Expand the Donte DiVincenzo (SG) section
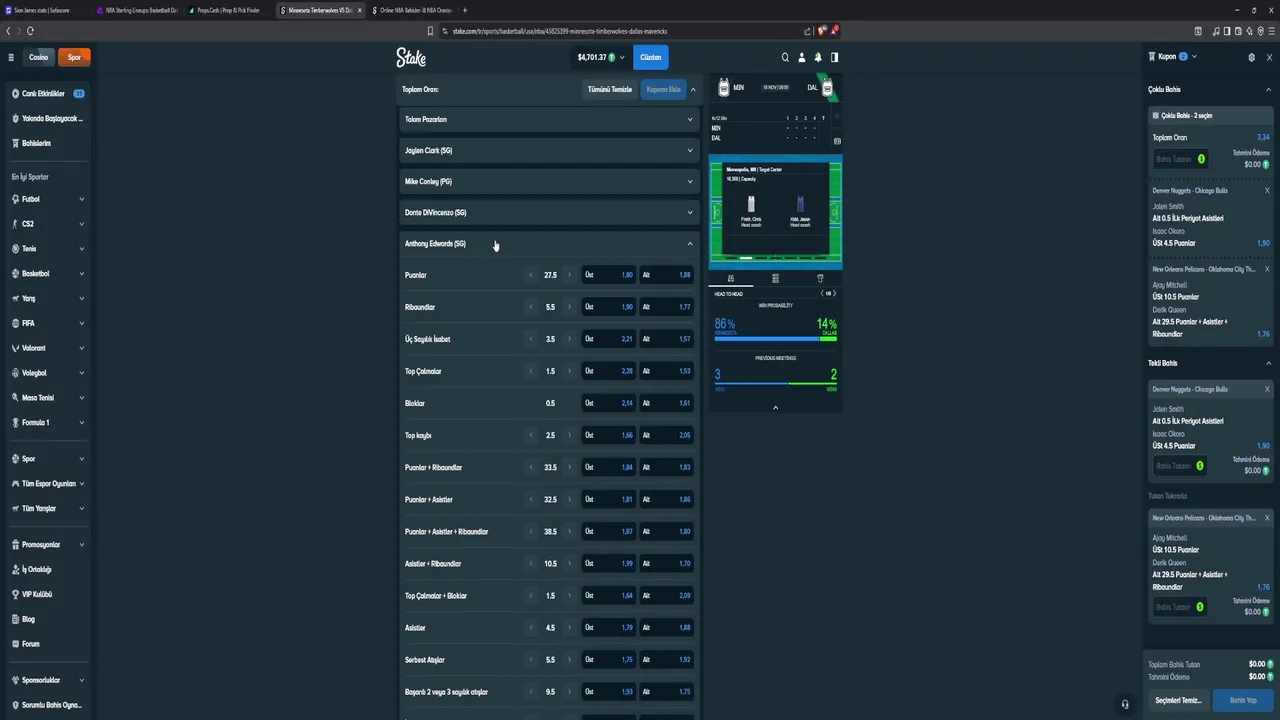The height and width of the screenshot is (720, 1280). (548, 212)
